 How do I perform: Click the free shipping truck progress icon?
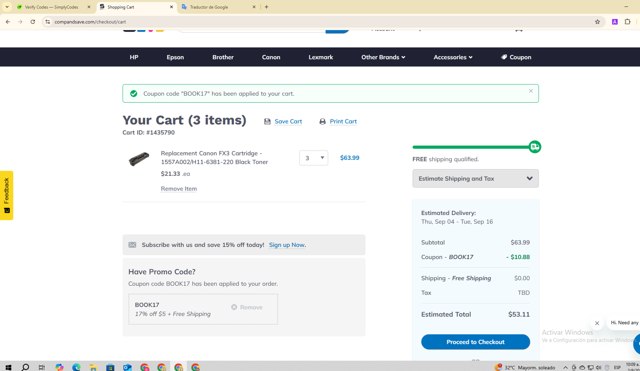(535, 147)
